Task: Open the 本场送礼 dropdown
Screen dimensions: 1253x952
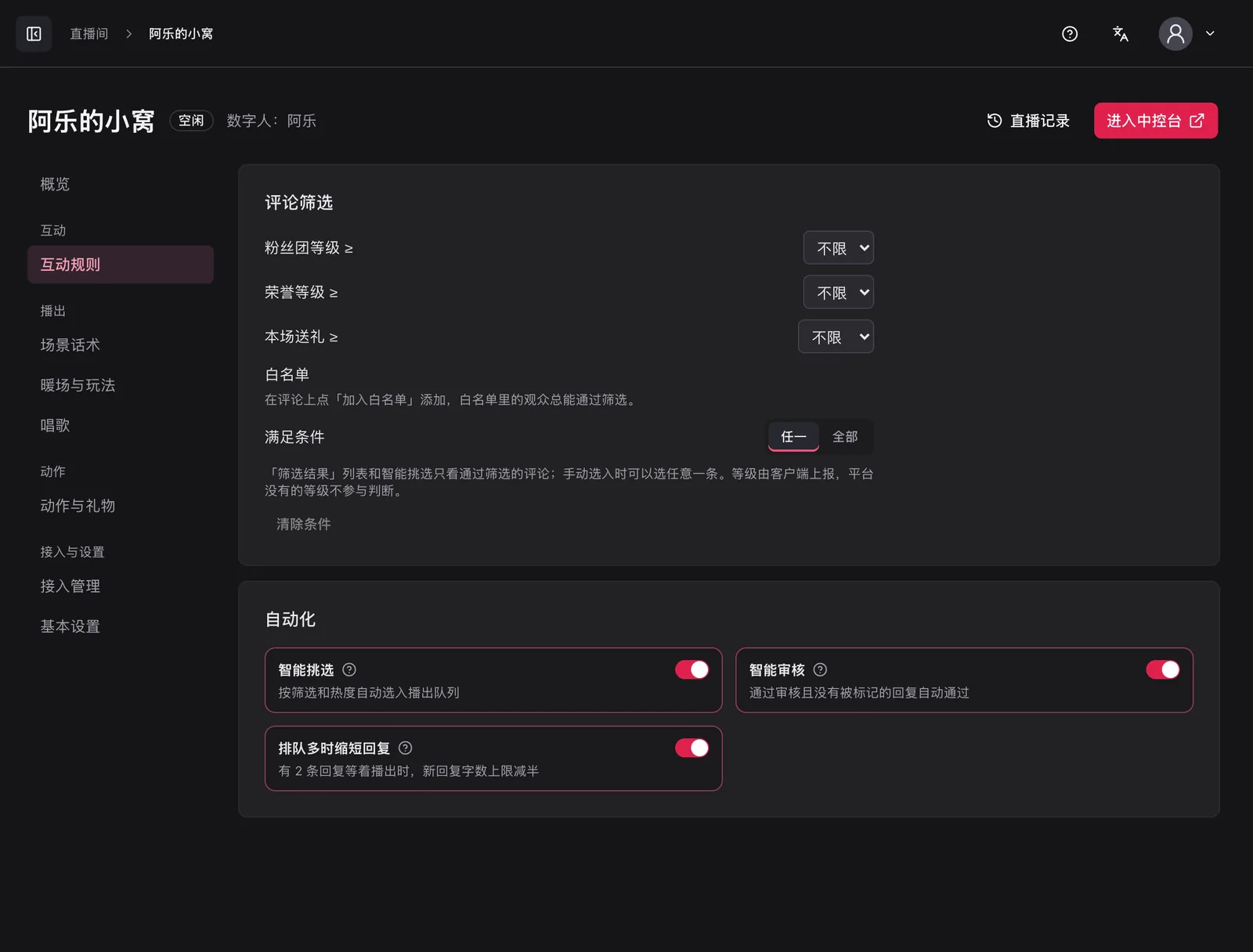Action: point(836,337)
